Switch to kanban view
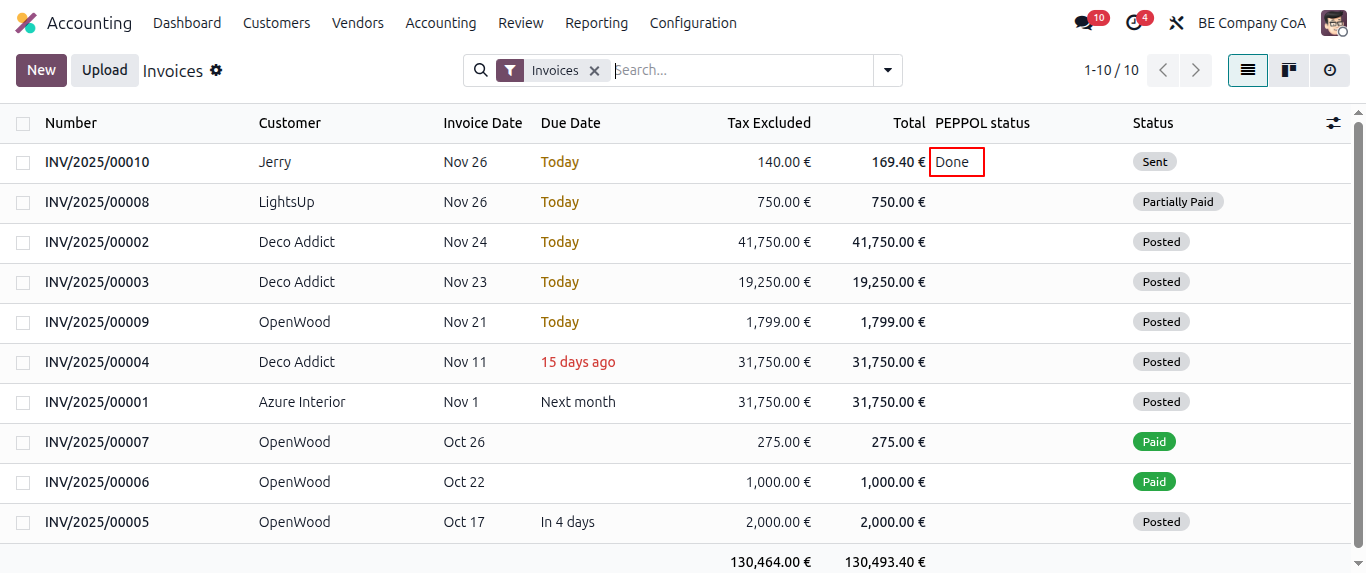Viewport: 1366px width, 573px height. pyautogui.click(x=1289, y=70)
